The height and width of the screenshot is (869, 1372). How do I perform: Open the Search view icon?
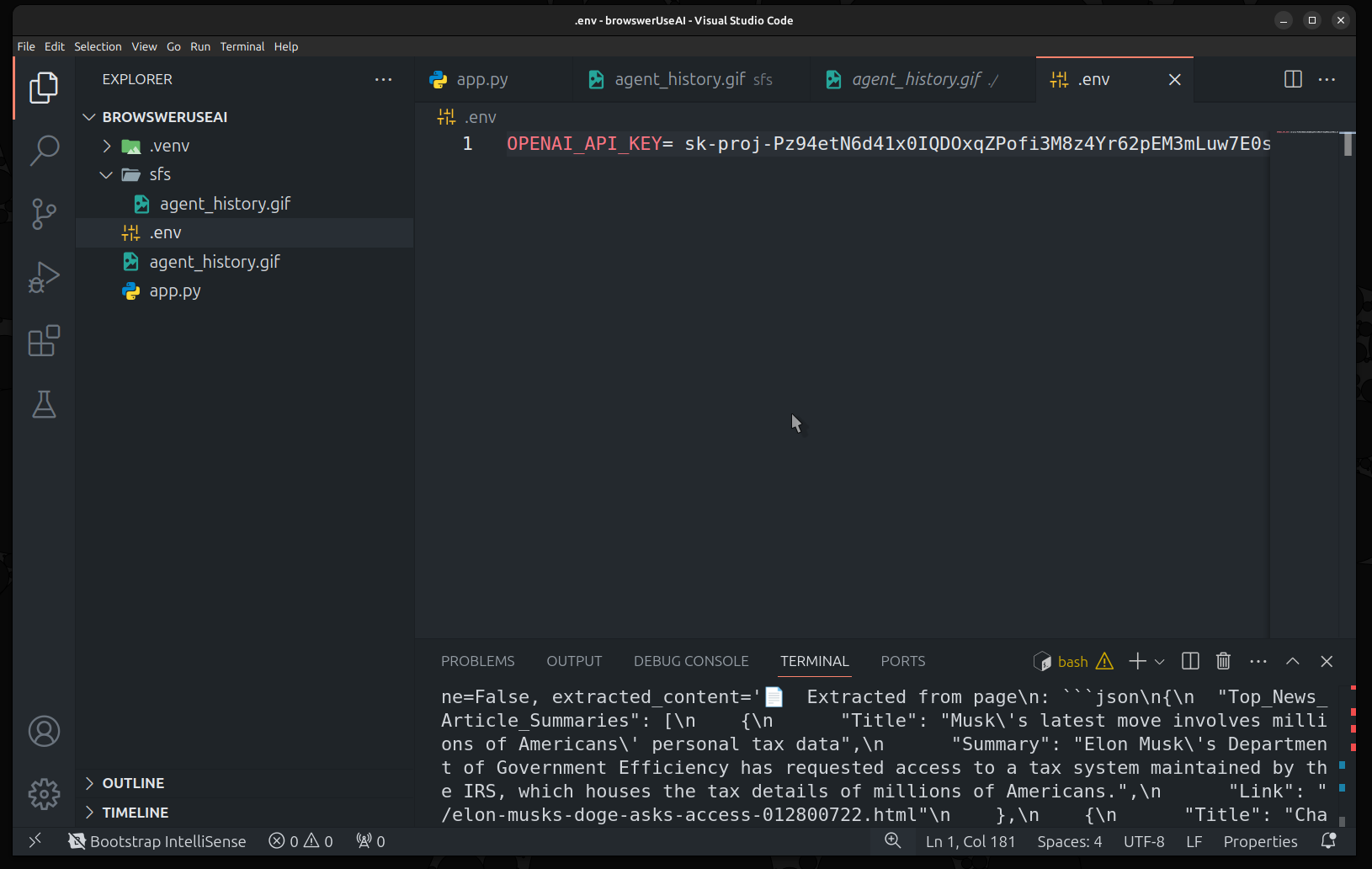[44, 151]
